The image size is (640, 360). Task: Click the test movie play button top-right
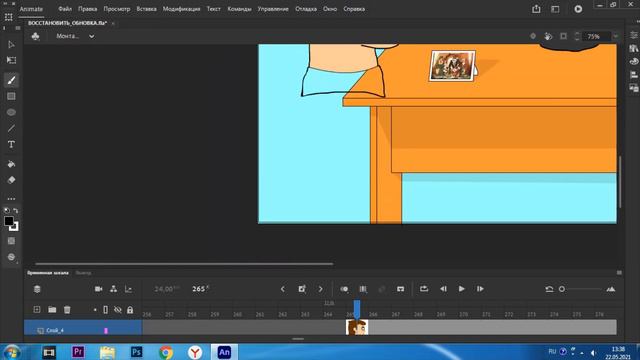pos(578,9)
